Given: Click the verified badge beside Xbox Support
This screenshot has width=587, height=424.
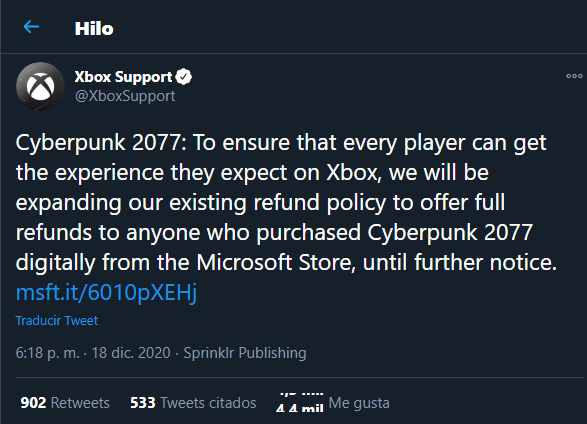Looking at the screenshot, I should [184, 77].
